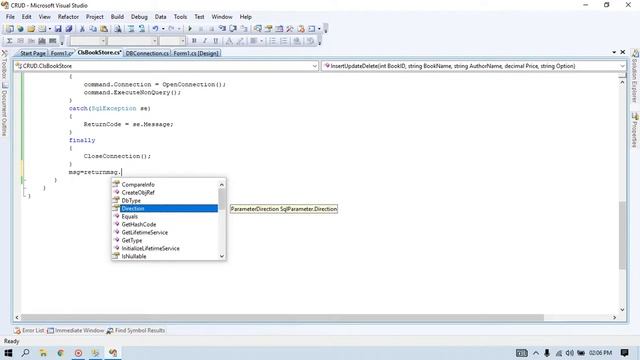640x360 pixels.
Task: Open the Debug menu
Action: click(x=139, y=17)
